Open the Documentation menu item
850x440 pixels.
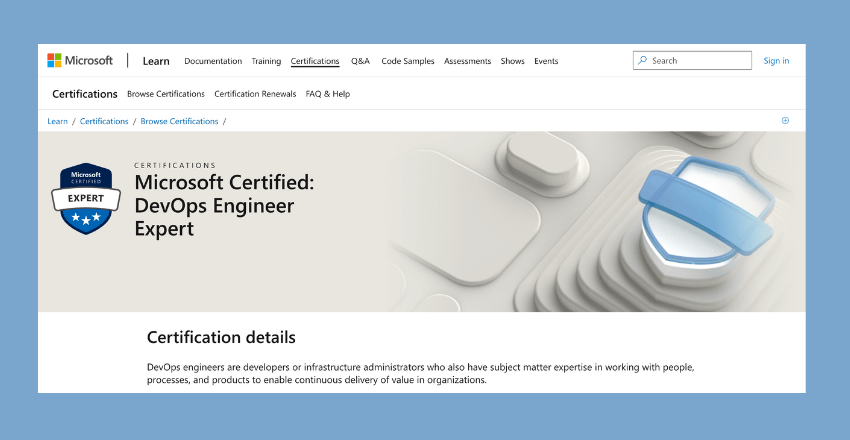[x=213, y=61]
